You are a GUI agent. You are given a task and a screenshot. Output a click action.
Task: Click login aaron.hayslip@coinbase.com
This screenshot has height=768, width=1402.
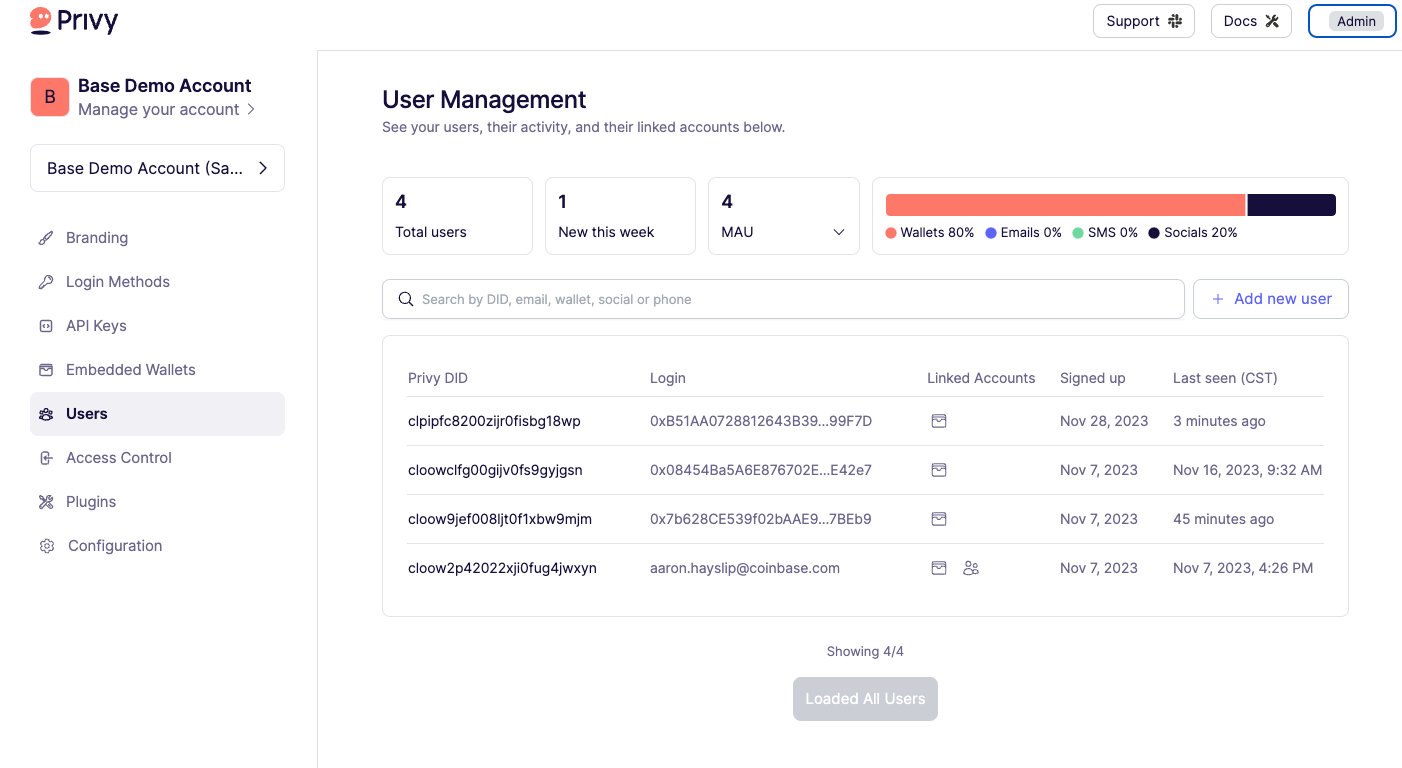pyautogui.click(x=745, y=568)
